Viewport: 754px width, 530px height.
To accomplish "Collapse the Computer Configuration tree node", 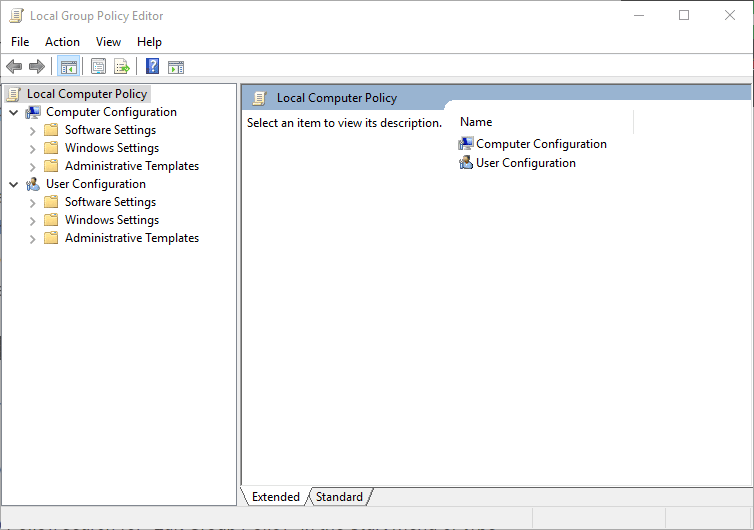I will [x=14, y=113].
